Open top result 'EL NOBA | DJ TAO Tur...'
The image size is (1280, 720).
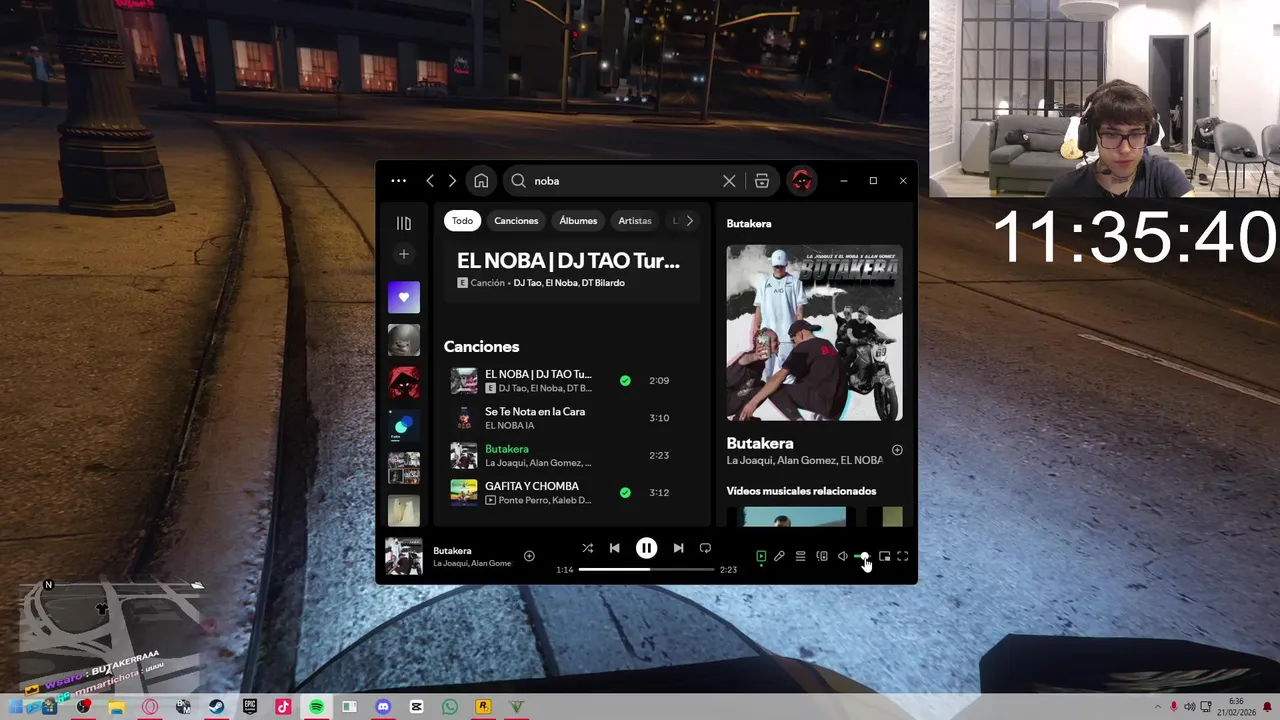point(568,261)
